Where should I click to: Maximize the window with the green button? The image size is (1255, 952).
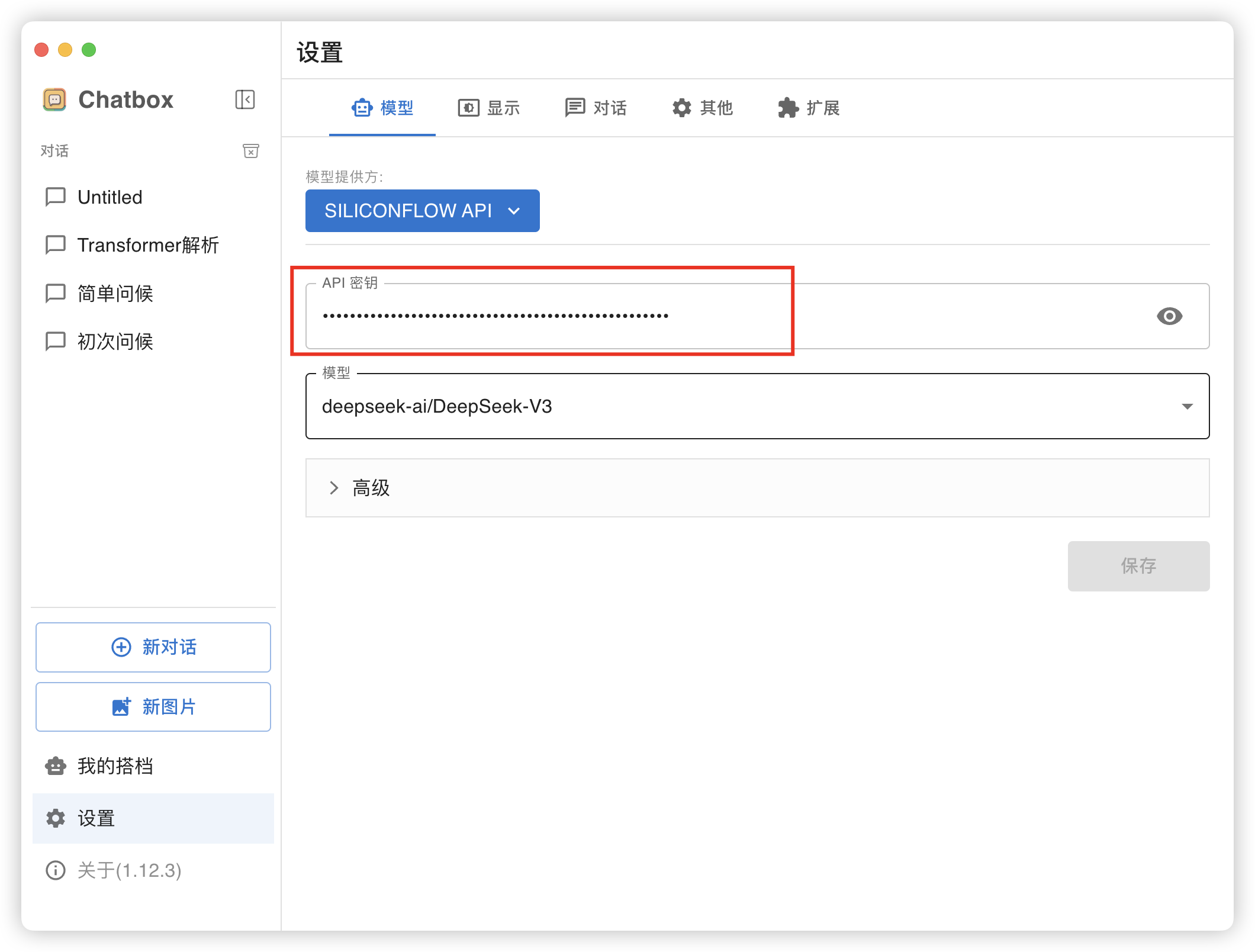tap(89, 50)
